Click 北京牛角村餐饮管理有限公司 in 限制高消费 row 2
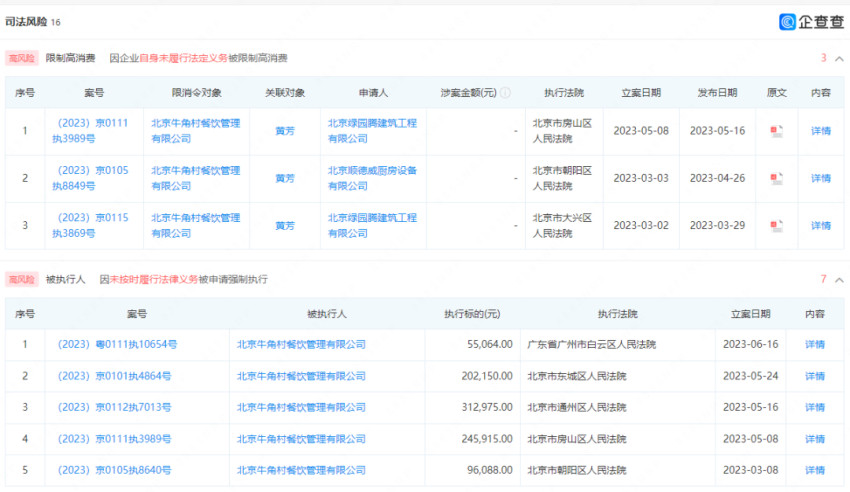This screenshot has width=850, height=492. (x=196, y=178)
